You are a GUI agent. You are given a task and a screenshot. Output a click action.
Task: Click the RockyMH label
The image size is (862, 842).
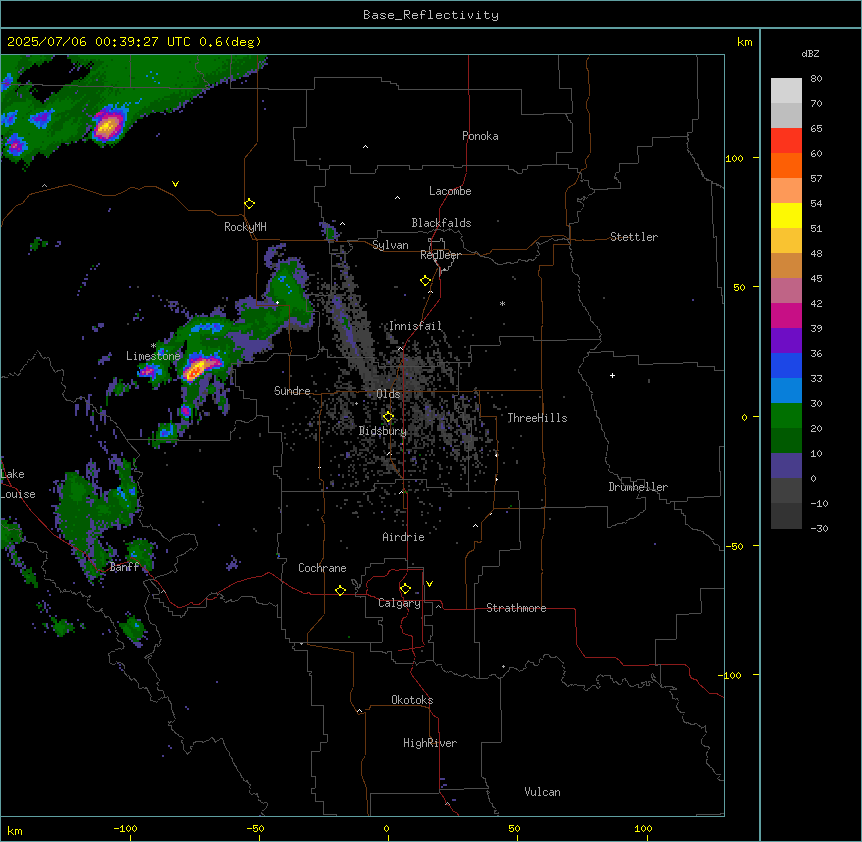click(245, 227)
